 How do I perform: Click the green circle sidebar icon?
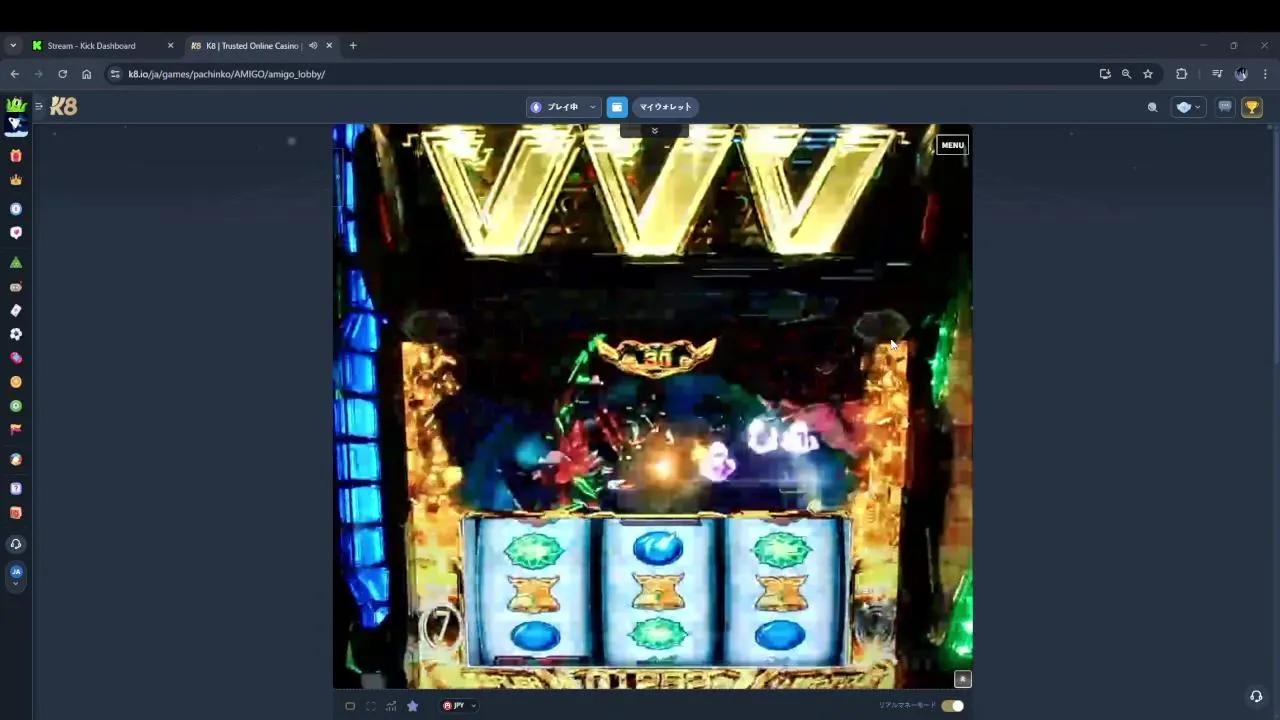(15, 406)
